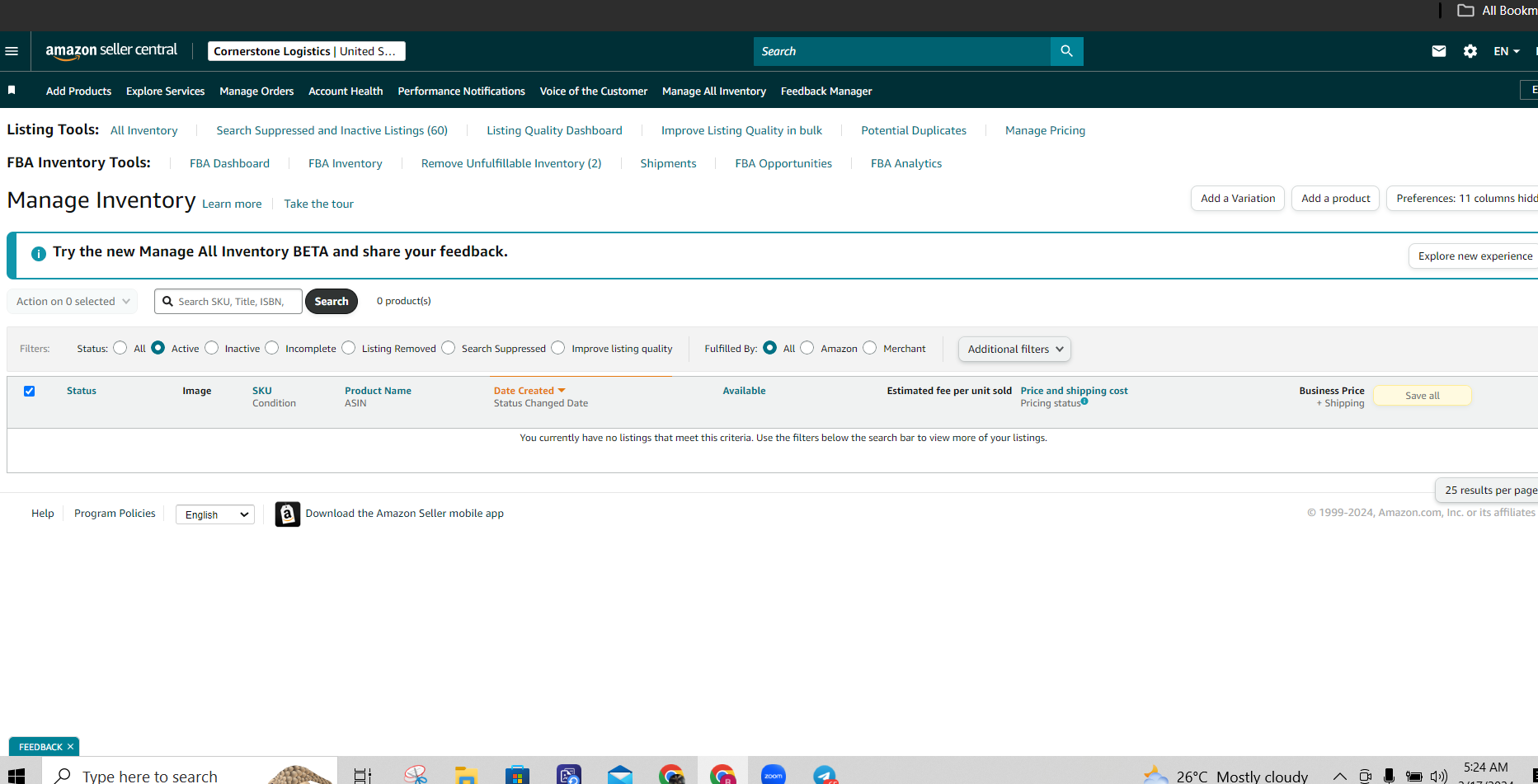Click the battery tray icon
The height and width of the screenshot is (784, 1538).
point(1414,777)
